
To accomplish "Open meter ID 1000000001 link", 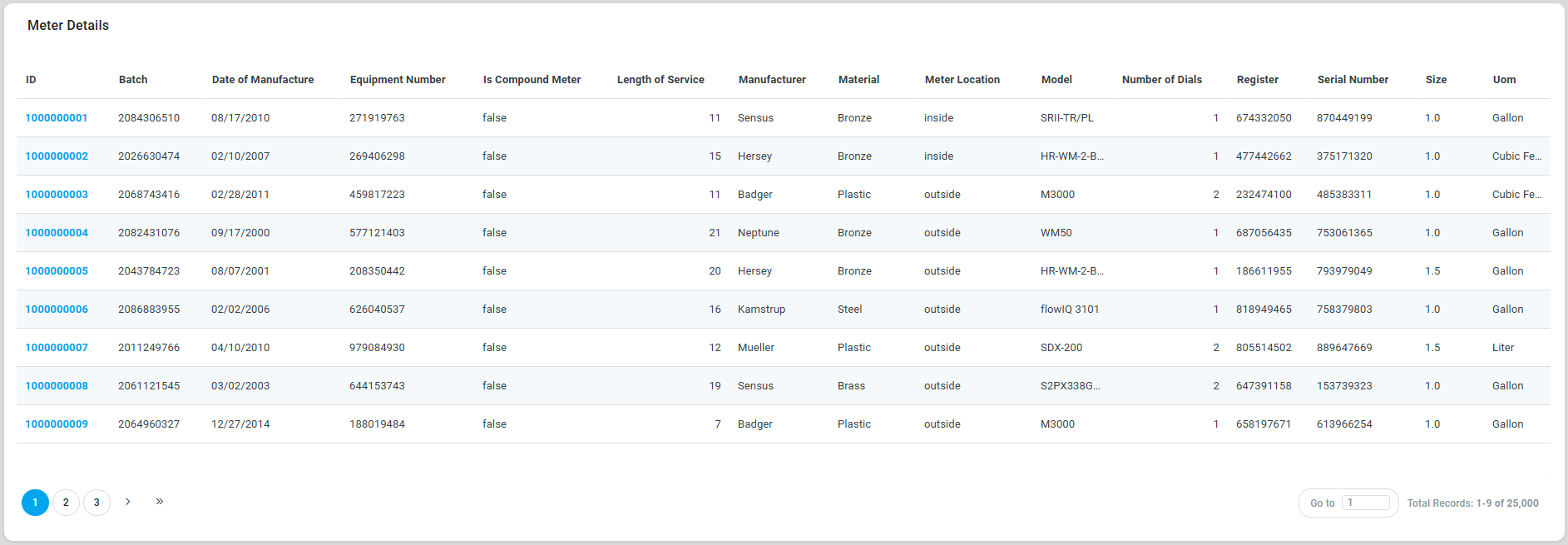I will click(x=57, y=118).
